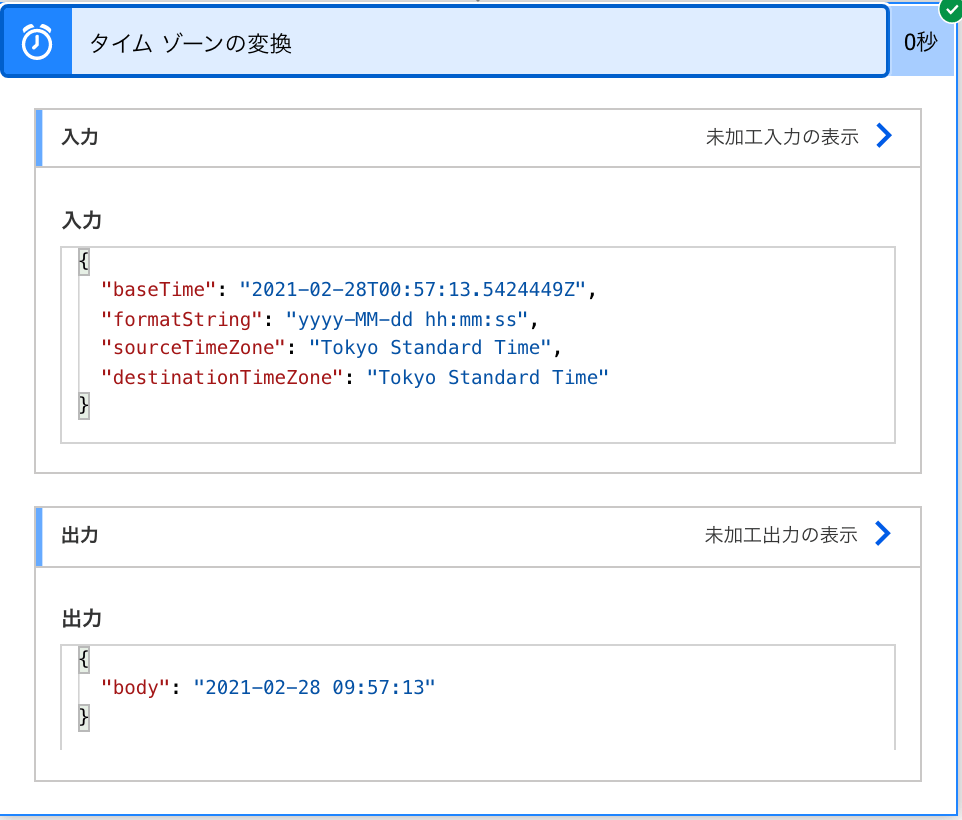Click inside the input JSON code box

coord(478,340)
